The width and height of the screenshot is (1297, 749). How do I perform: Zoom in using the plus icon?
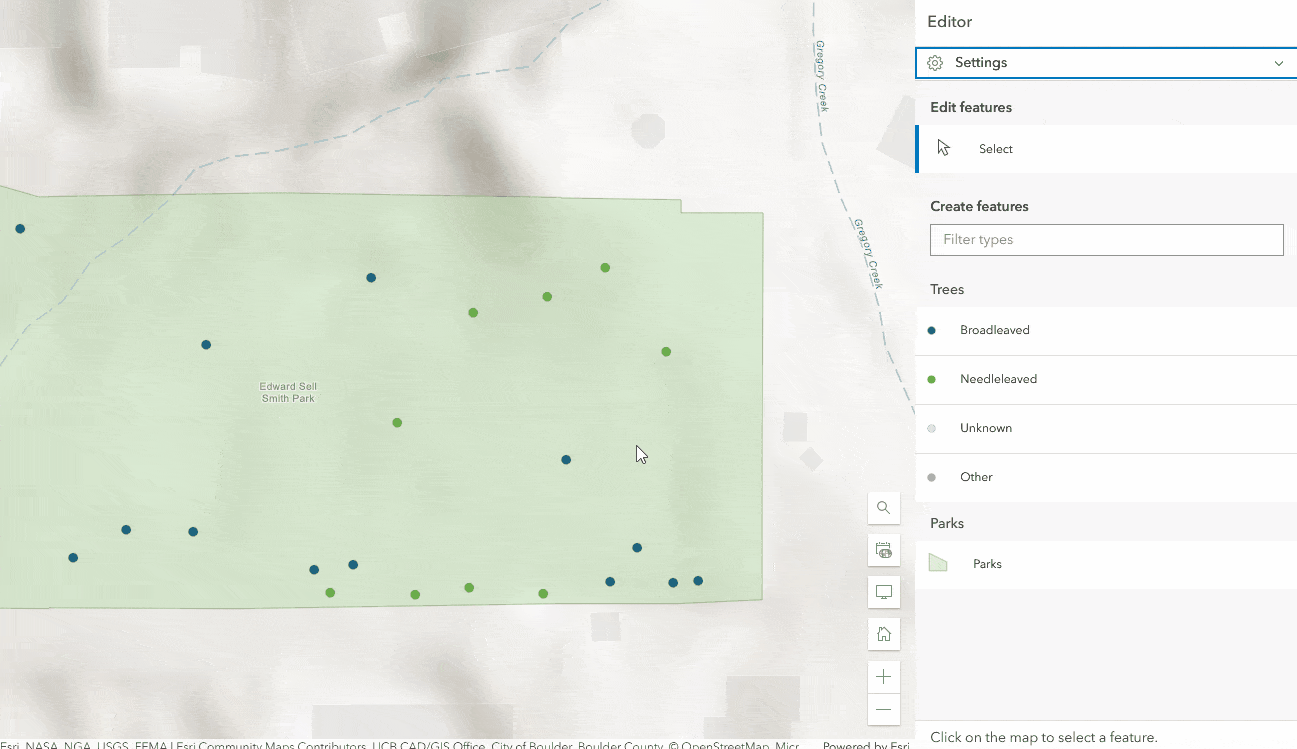[x=883, y=676]
